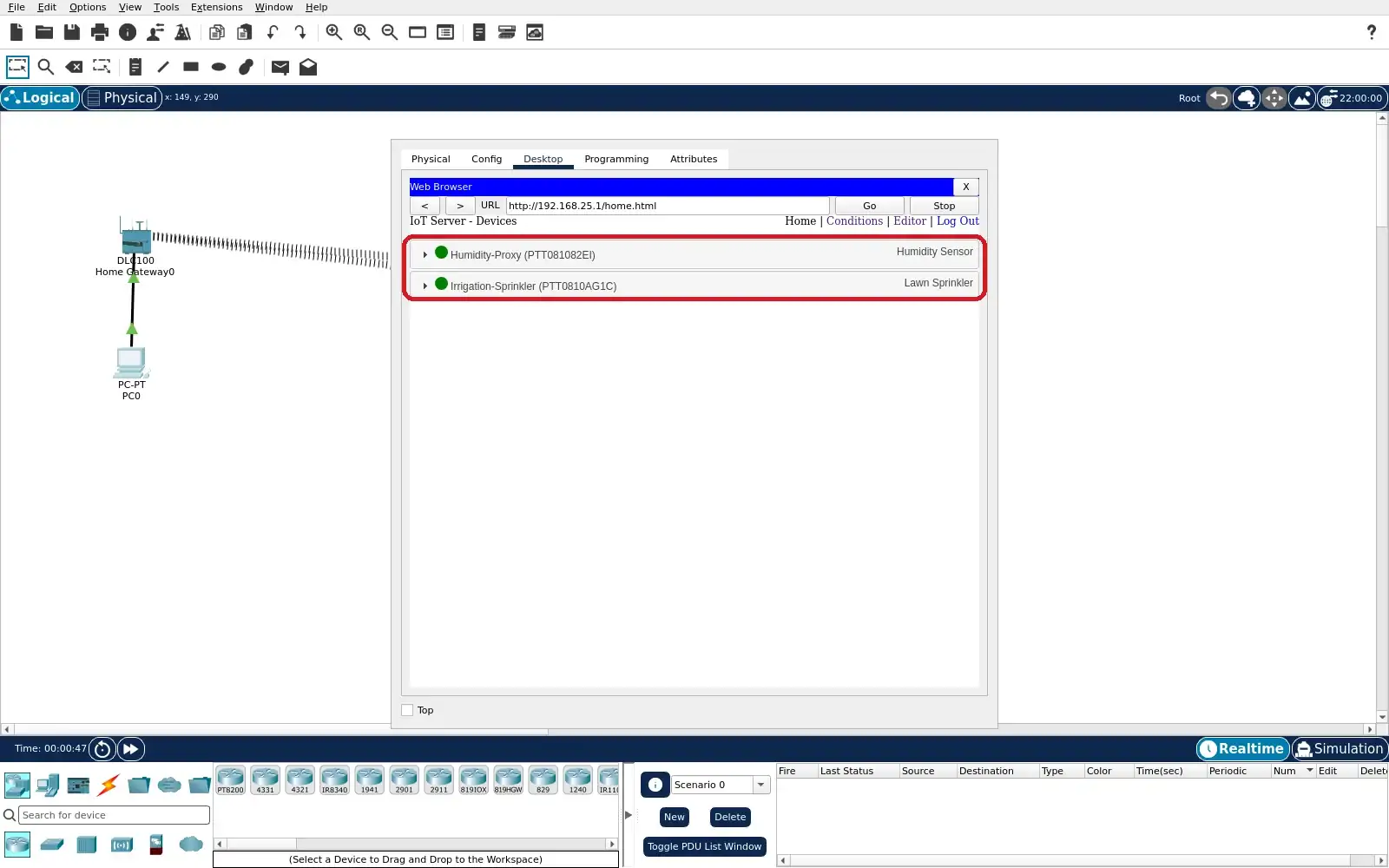
Task: Switch to Realtime mode
Action: click(x=1242, y=749)
